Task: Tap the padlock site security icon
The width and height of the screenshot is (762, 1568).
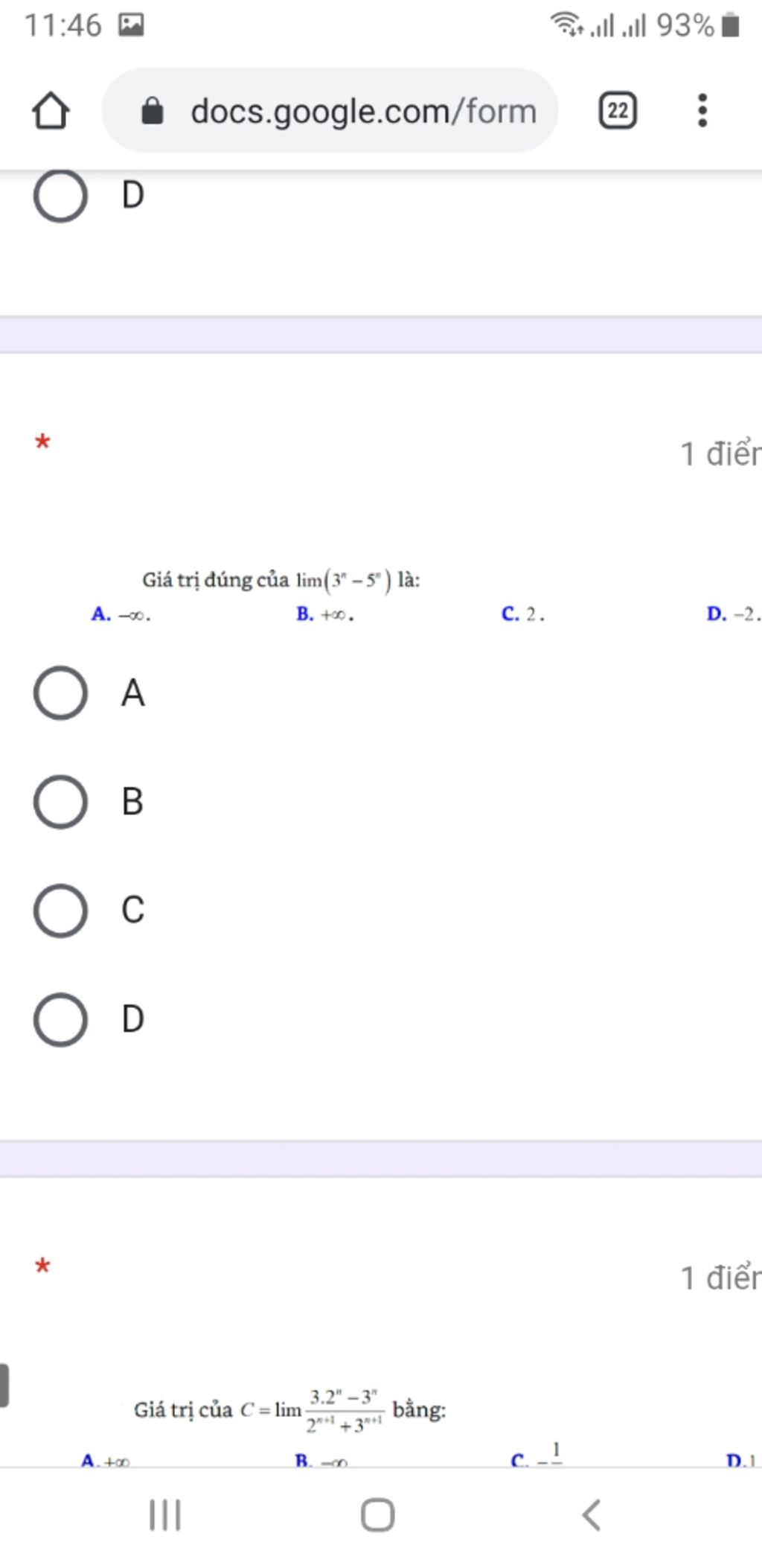Action: tap(153, 111)
